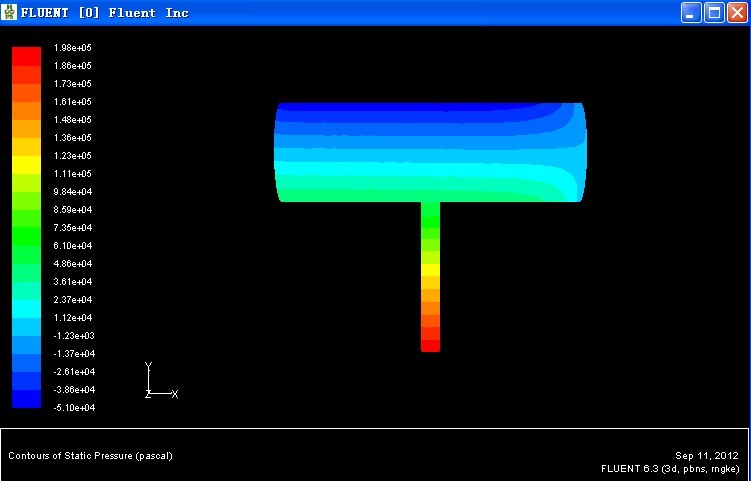Probe the red tip of the vertical pipe
Screen dimensions: 751x481
pos(430,345)
